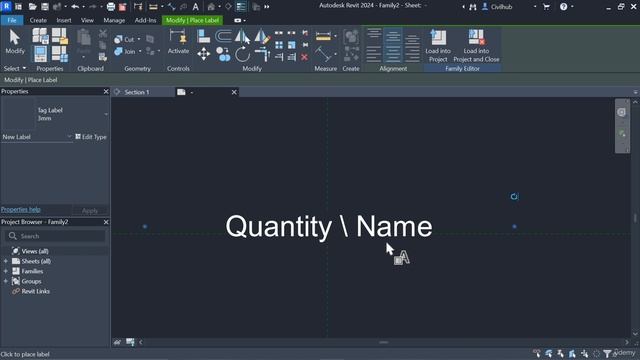This screenshot has height=360, width=640.
Task: Click the Copy tool icon
Action: [223, 54]
